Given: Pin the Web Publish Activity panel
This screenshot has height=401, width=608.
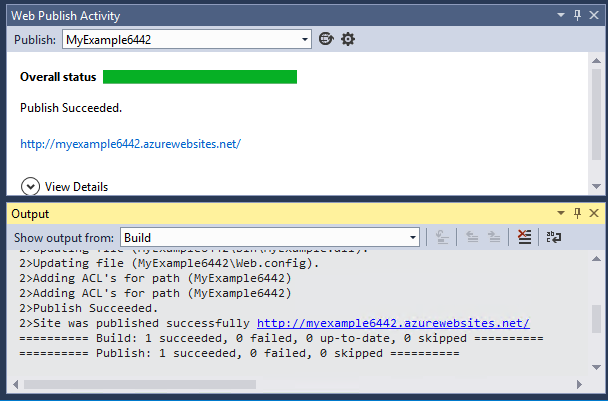Looking at the screenshot, I should pos(577,15).
